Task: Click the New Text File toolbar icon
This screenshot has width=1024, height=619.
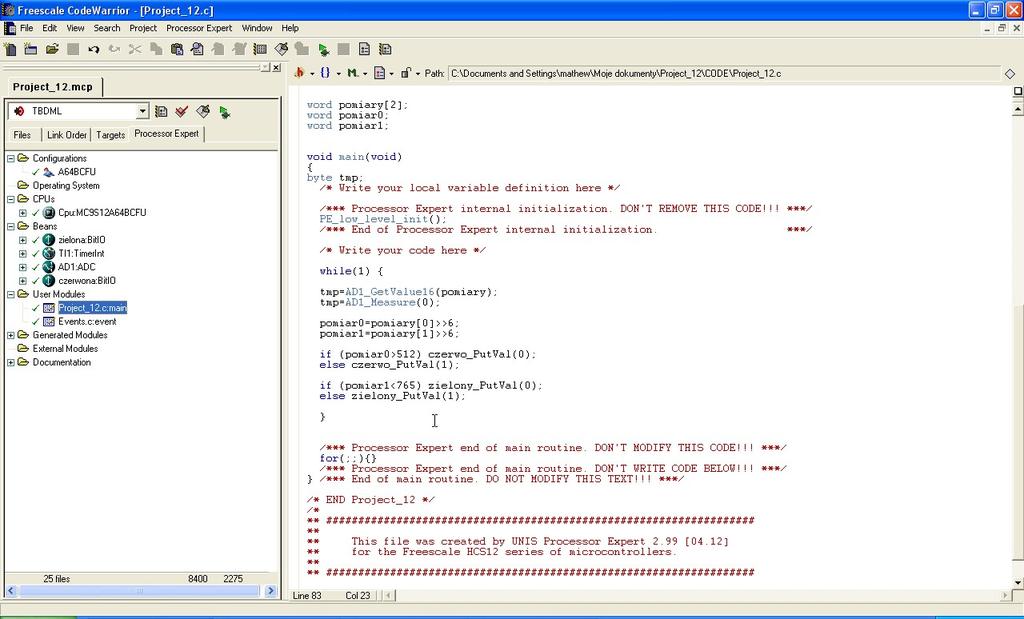Action: pyautogui.click(x=10, y=49)
